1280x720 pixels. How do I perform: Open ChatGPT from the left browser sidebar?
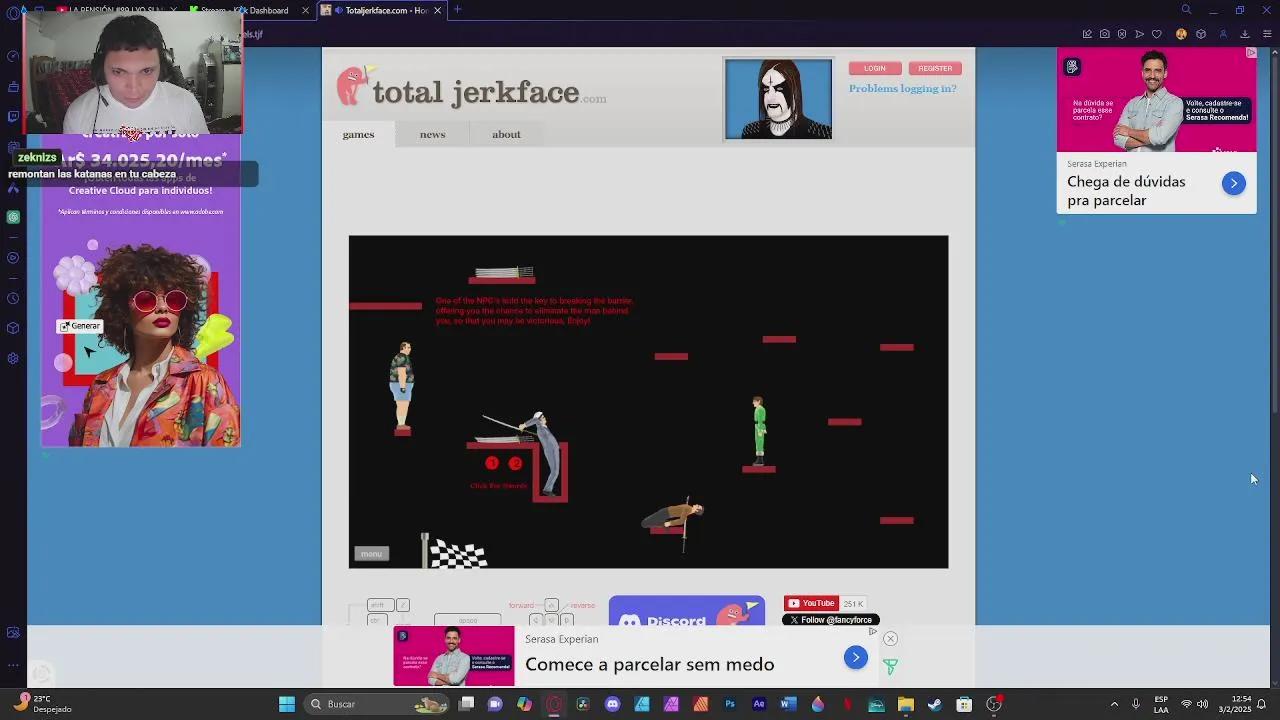pyautogui.click(x=13, y=218)
